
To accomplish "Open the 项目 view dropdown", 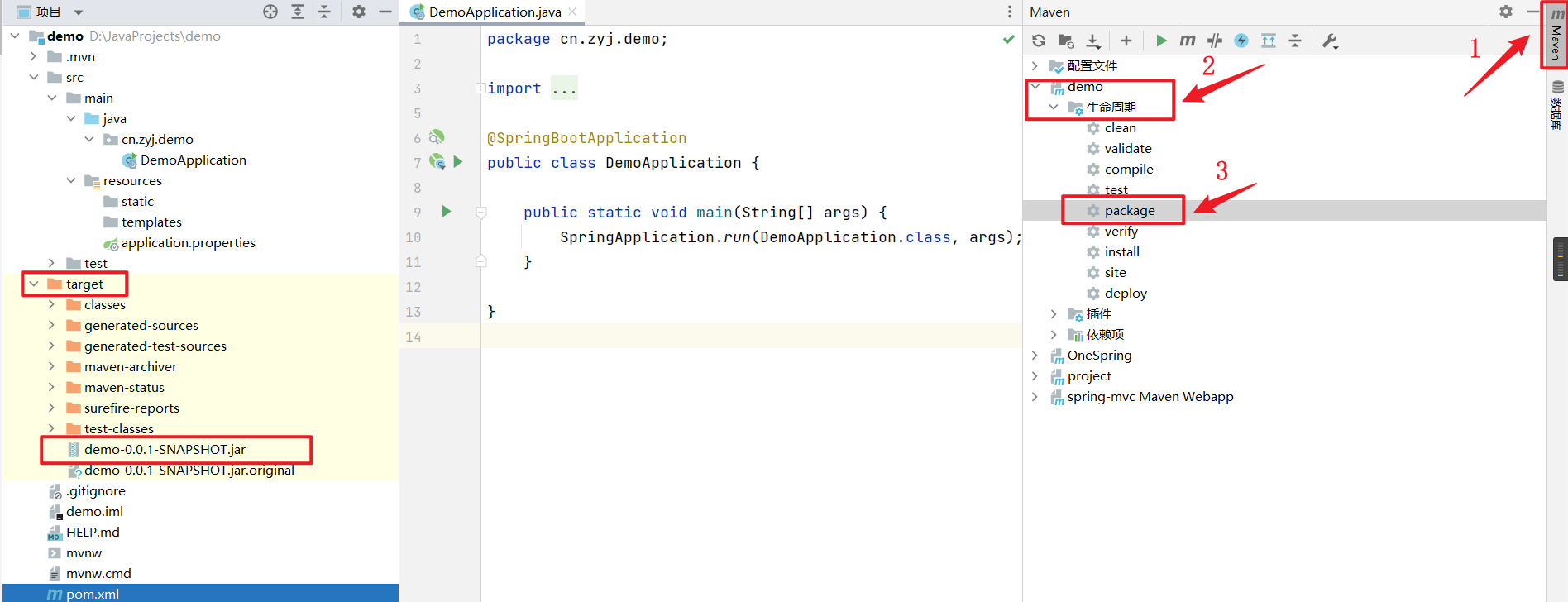I will point(79,12).
